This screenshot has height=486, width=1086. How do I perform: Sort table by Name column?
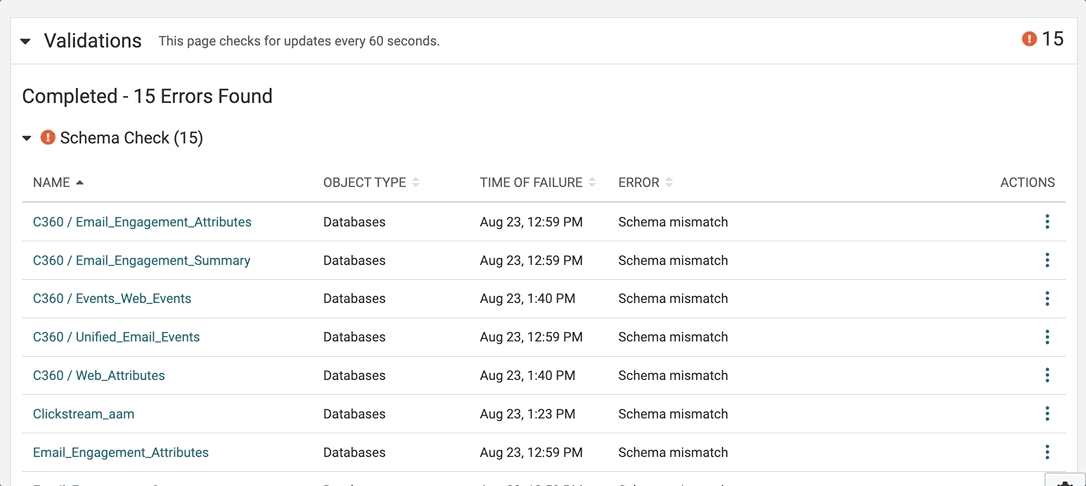(58, 183)
